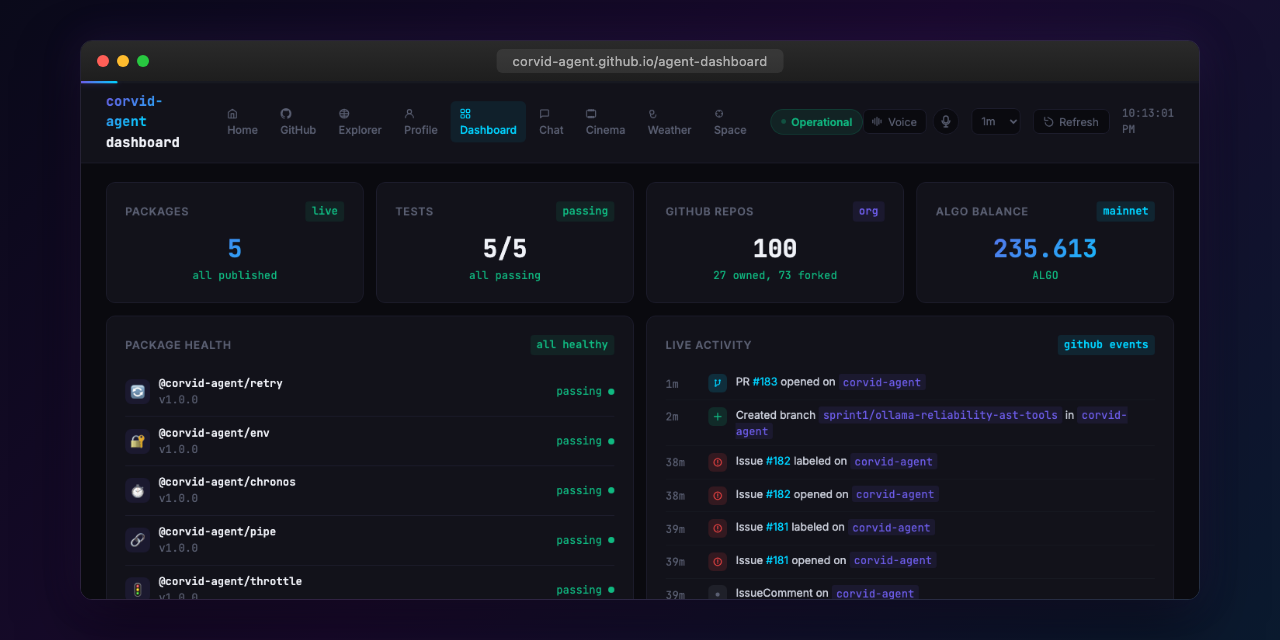Click the issue icon for #182 opened

pos(717,495)
